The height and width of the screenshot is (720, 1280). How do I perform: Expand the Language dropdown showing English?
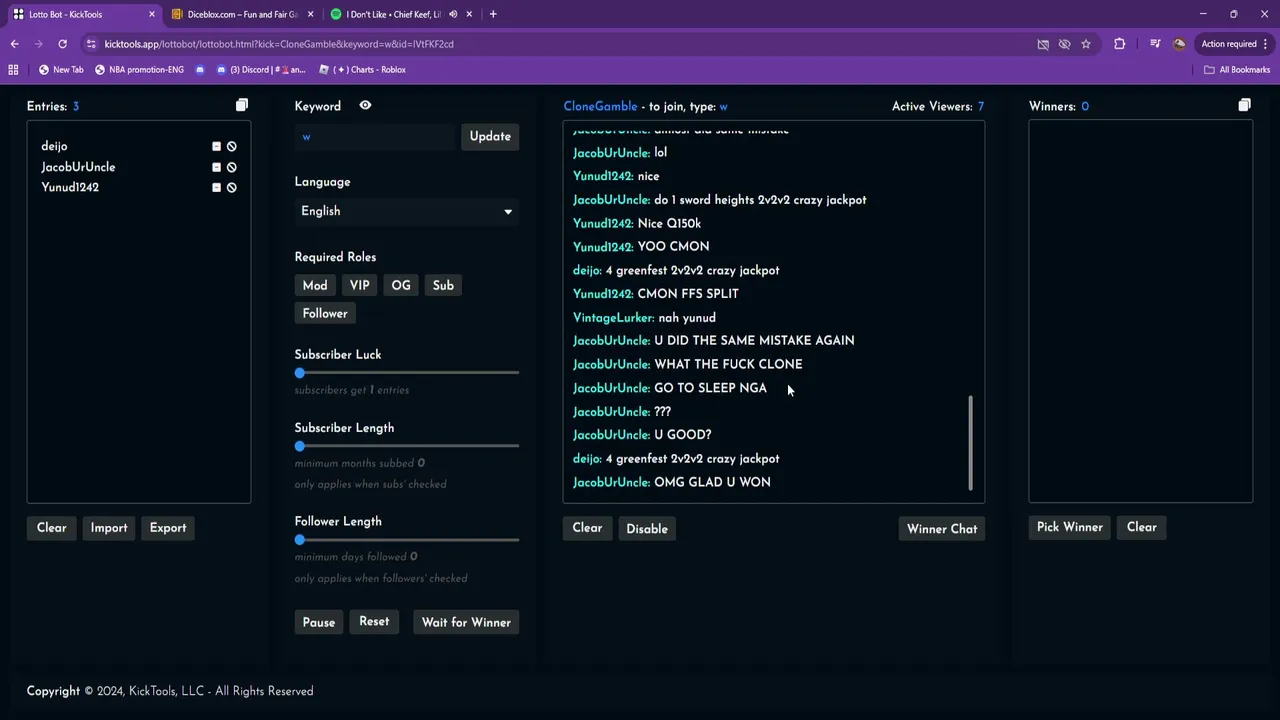click(x=406, y=211)
